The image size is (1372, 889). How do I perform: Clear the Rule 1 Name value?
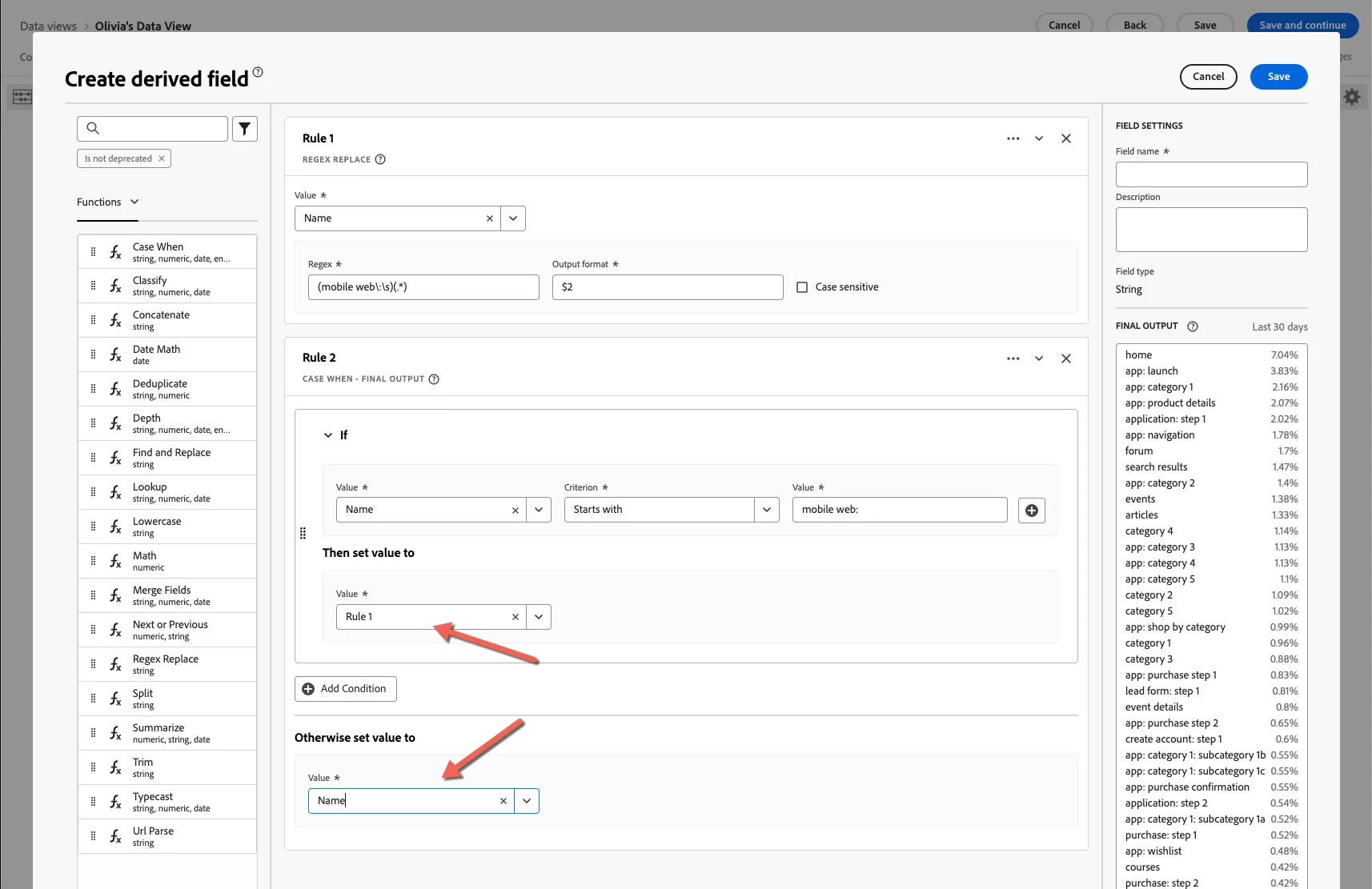coord(490,218)
